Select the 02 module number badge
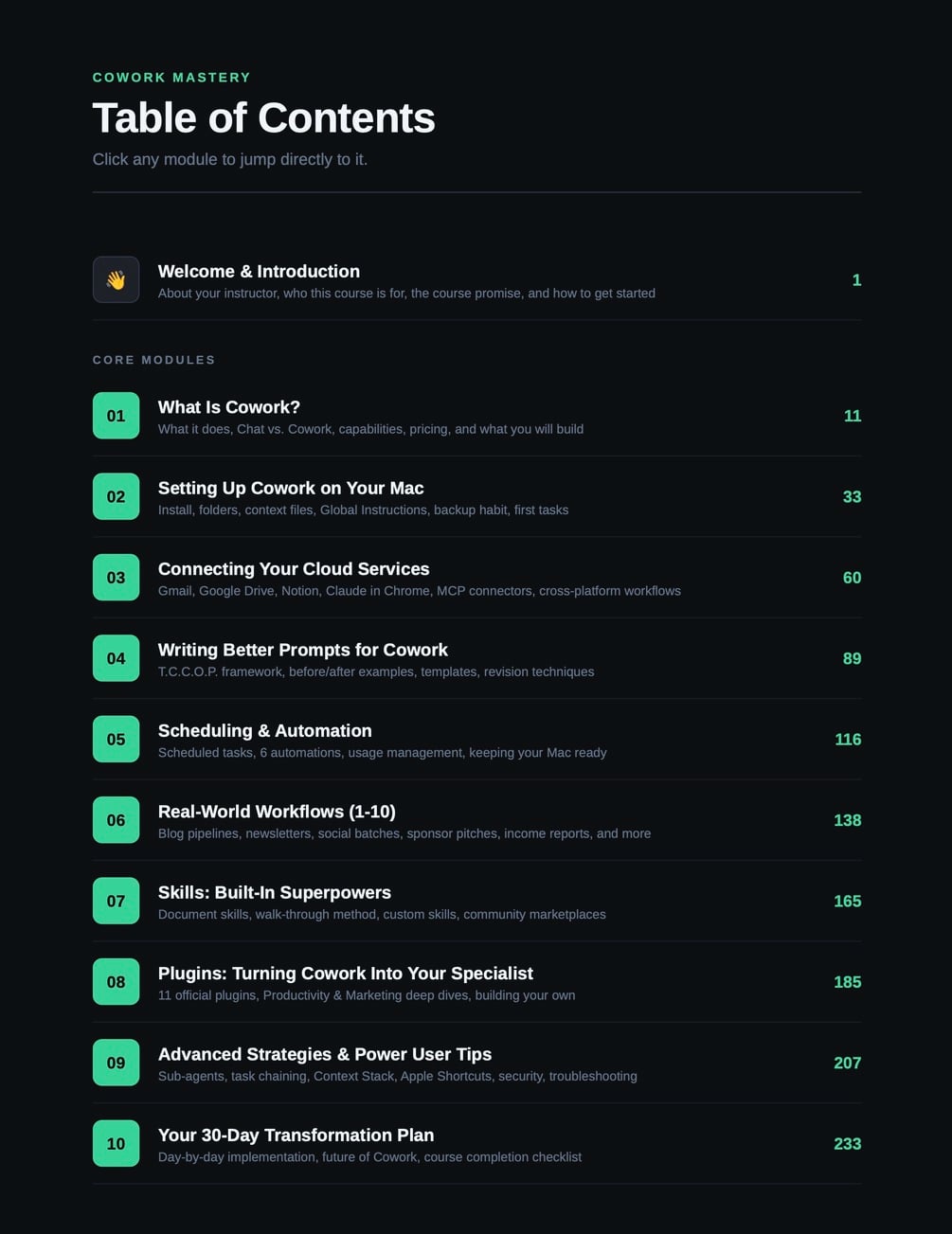952x1234 pixels. [x=116, y=496]
